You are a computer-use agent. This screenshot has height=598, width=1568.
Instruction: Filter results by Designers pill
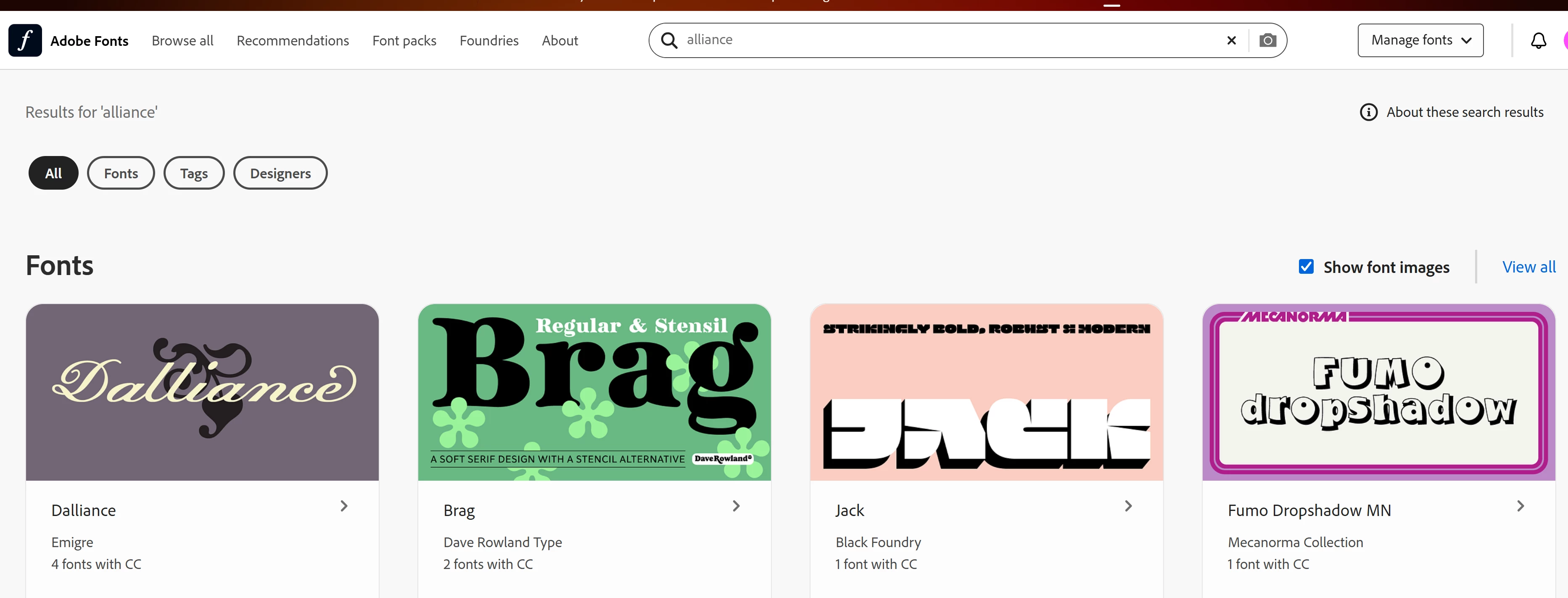click(x=280, y=173)
